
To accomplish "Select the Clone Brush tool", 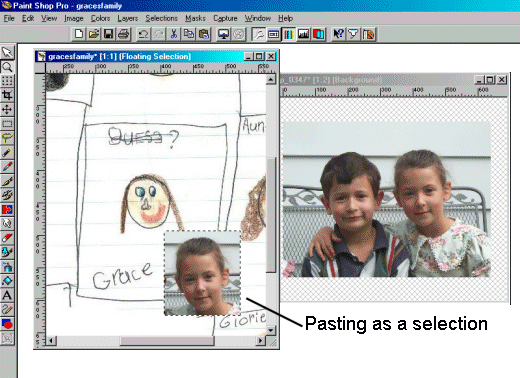I will pyautogui.click(x=7, y=195).
